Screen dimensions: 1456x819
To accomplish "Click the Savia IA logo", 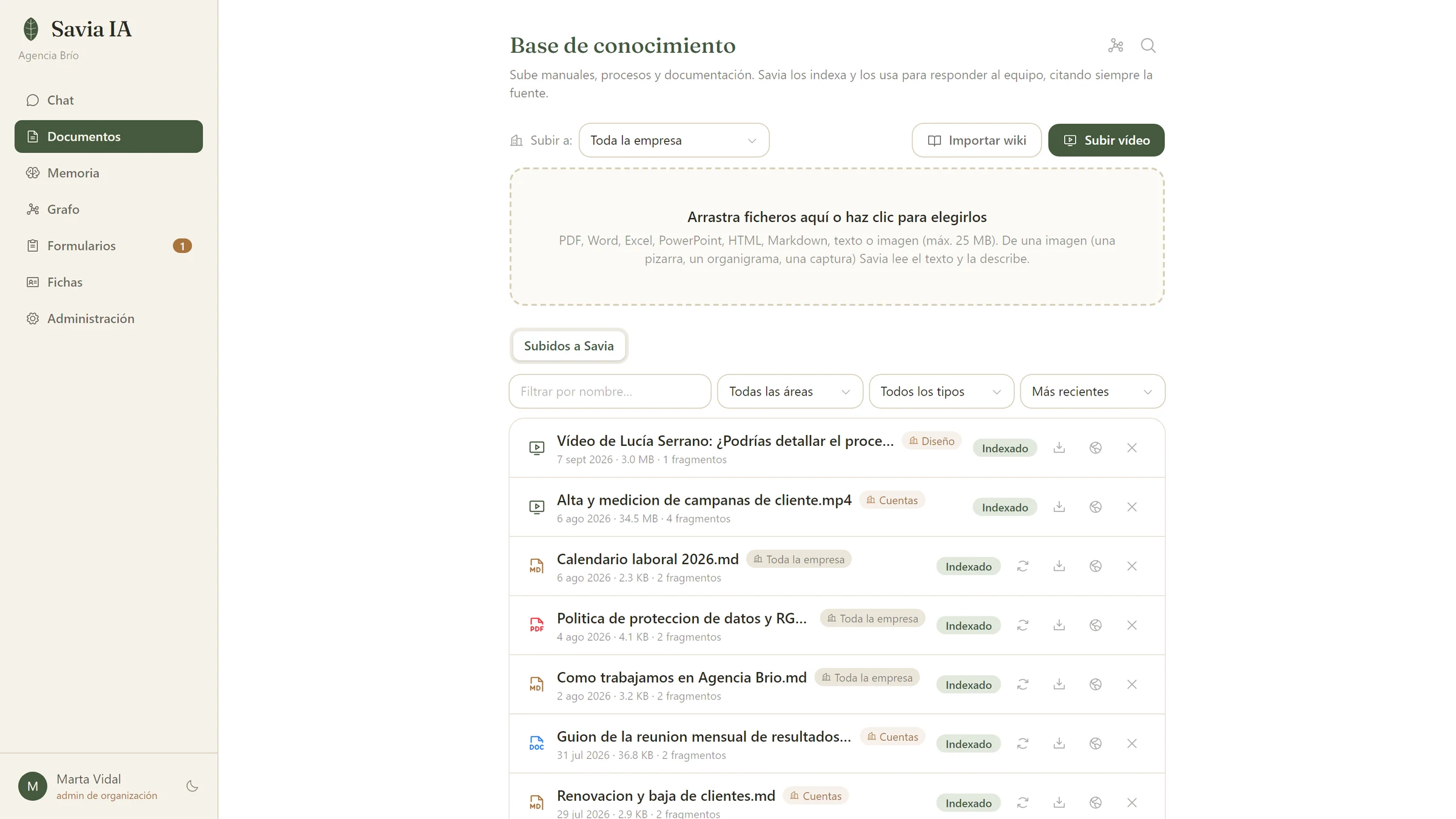I will (x=76, y=29).
